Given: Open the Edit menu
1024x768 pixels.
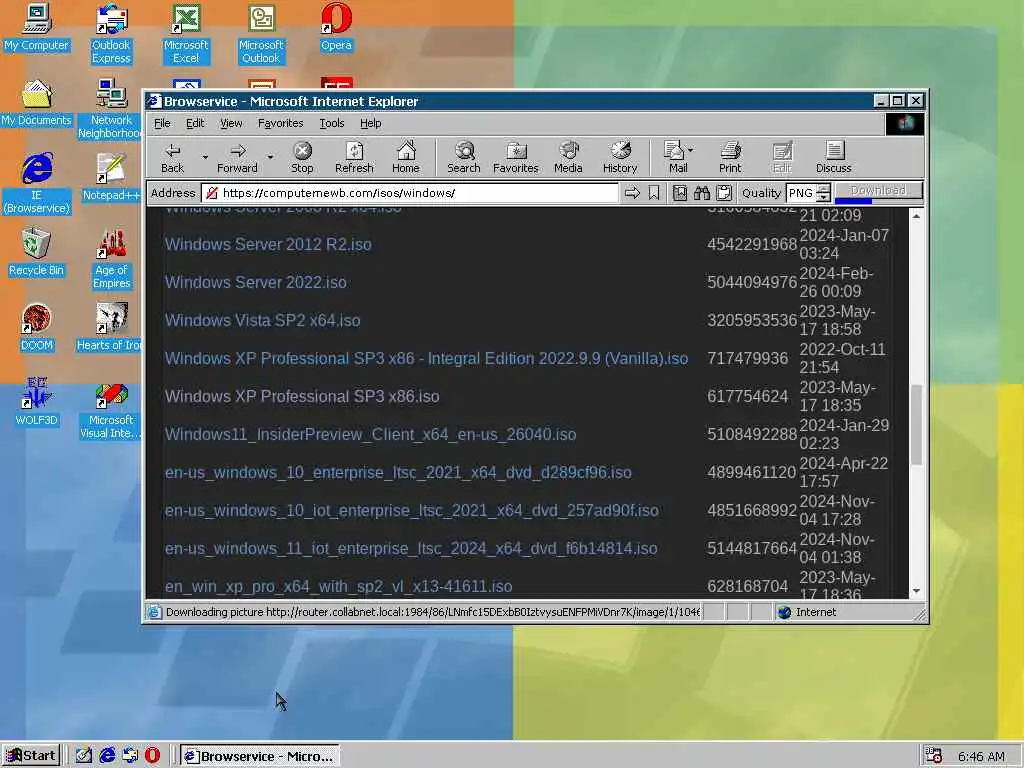Looking at the screenshot, I should tap(195, 123).
